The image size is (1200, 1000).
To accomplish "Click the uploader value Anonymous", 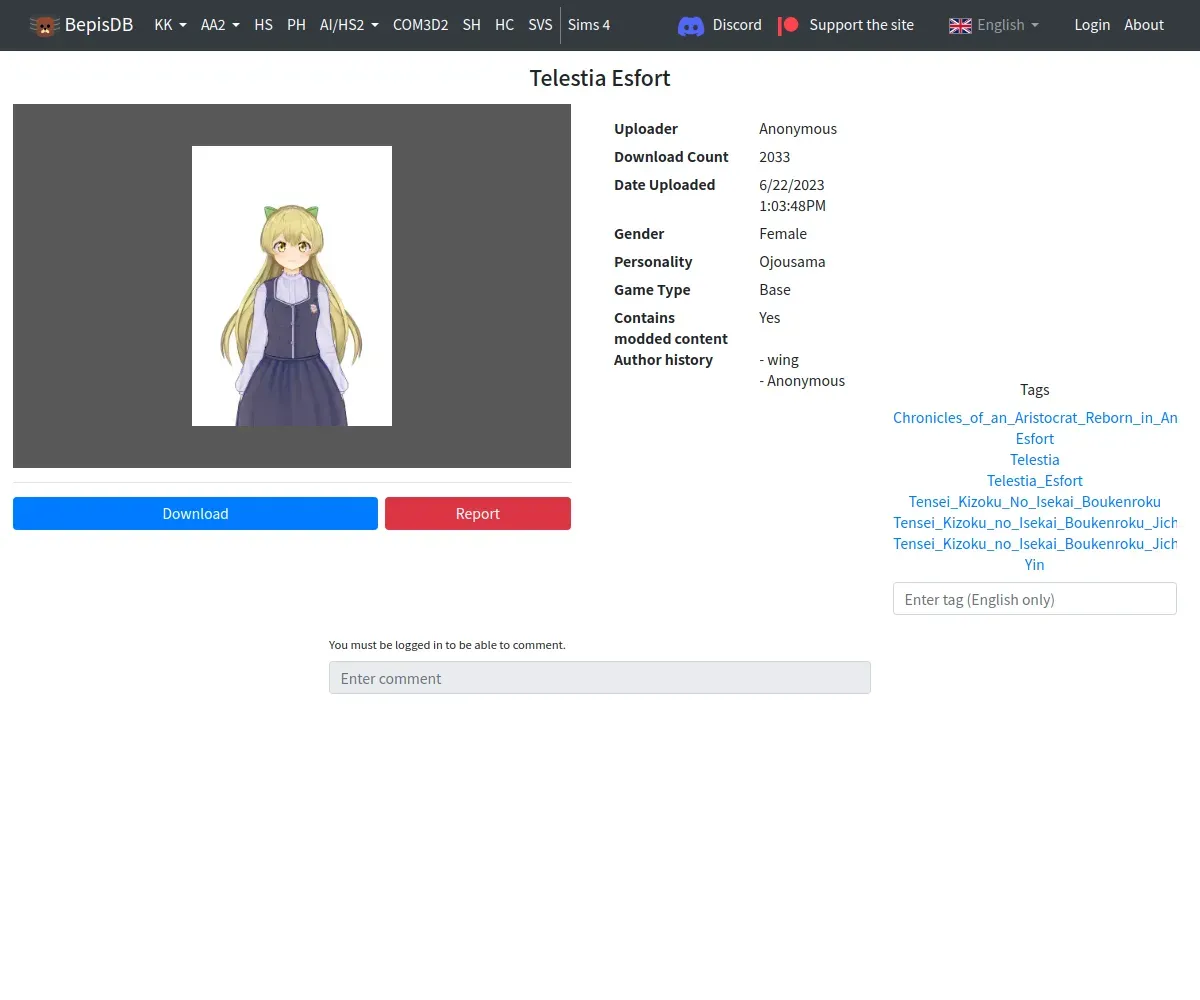I will click(x=798, y=128).
